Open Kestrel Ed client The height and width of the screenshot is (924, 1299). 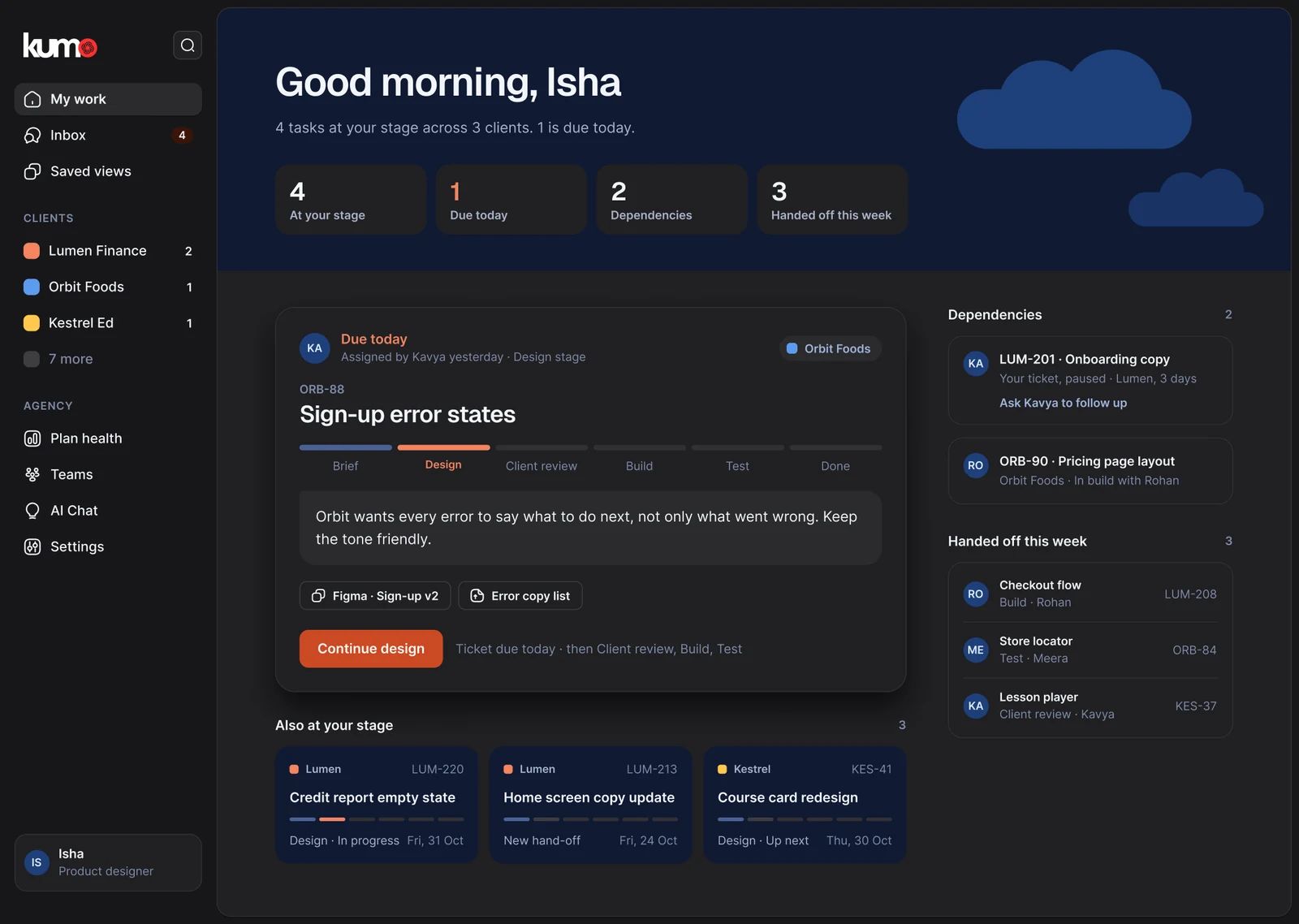tap(108, 323)
